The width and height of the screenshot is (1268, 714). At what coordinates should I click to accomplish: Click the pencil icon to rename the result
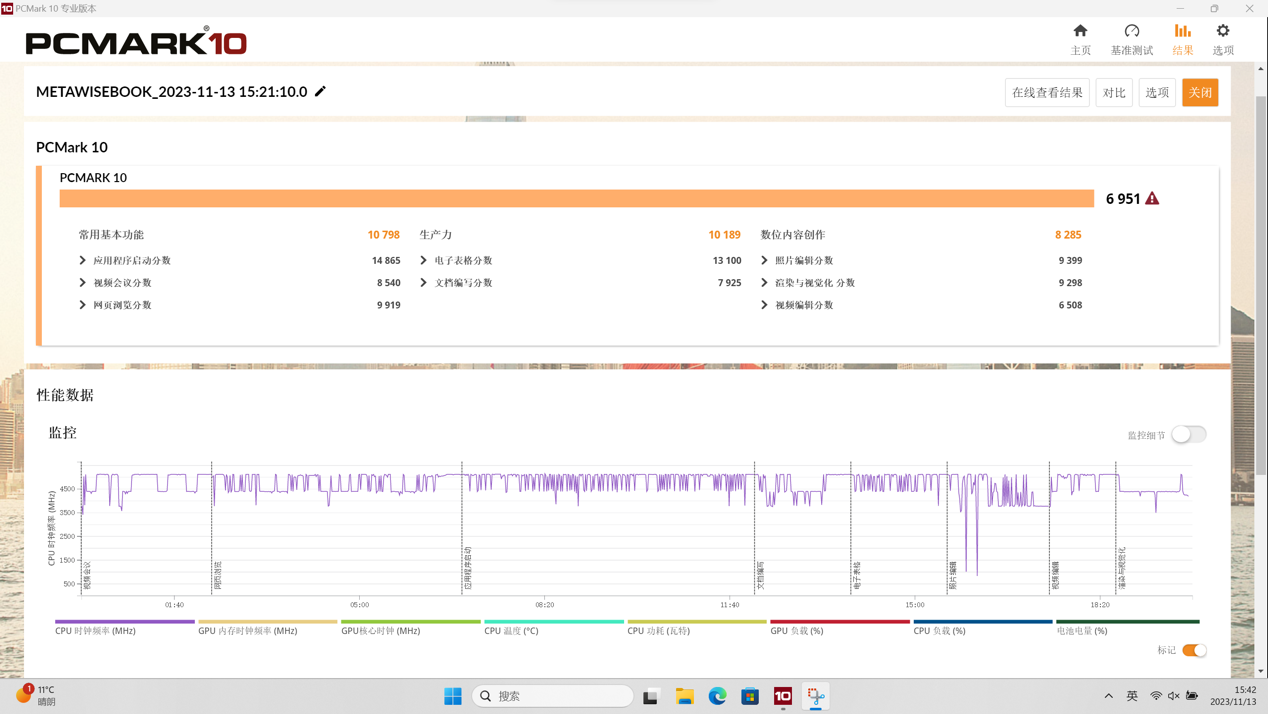tap(320, 92)
